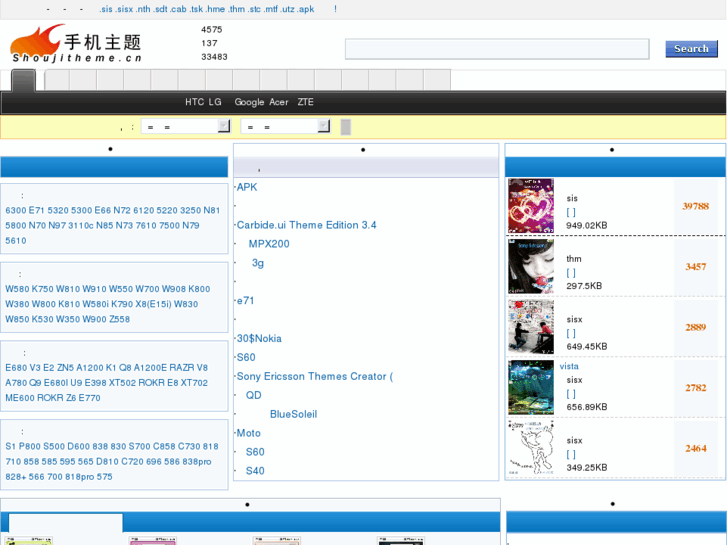Select the 5610 model link
The height and width of the screenshot is (545, 727).
pos(16,241)
